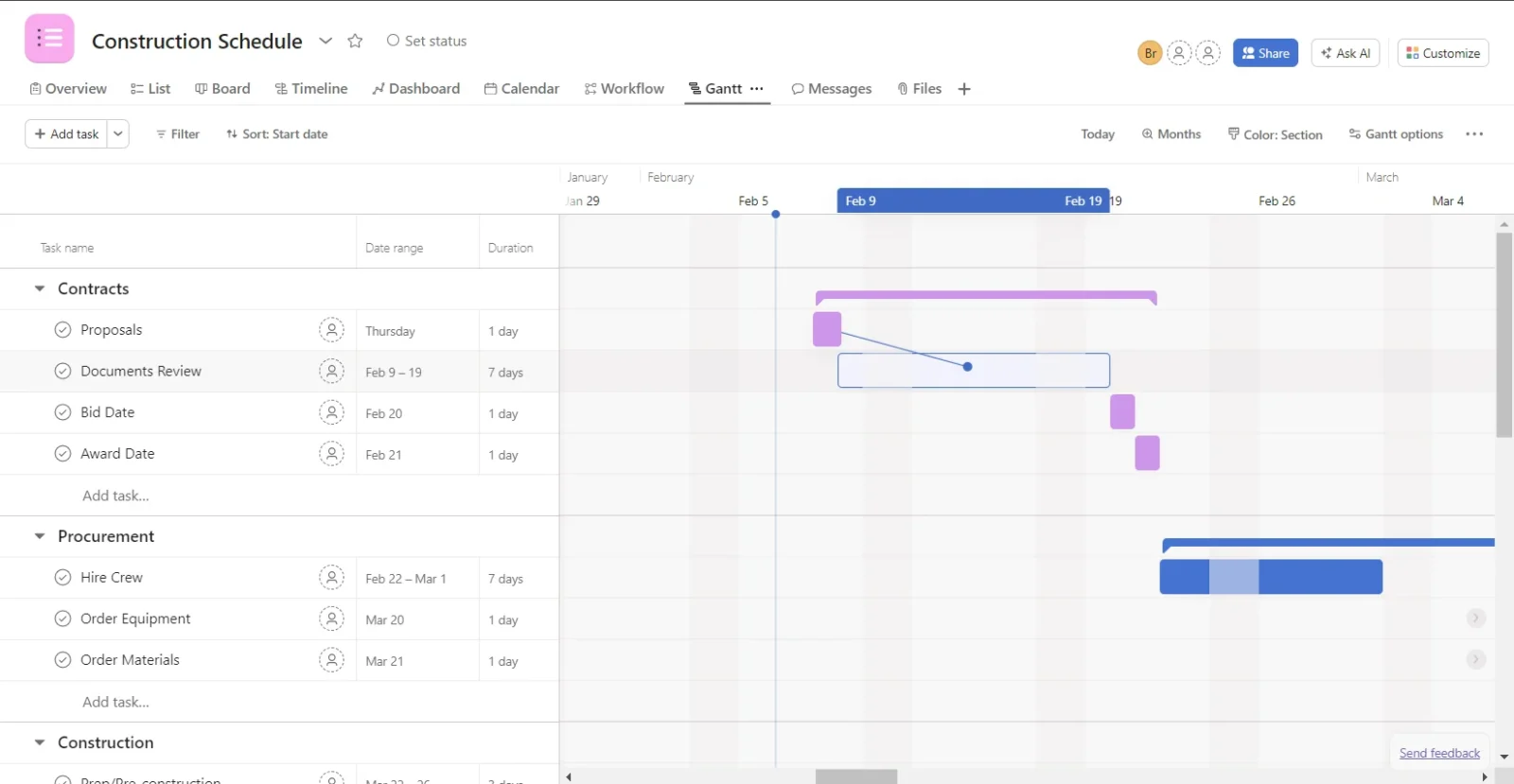This screenshot has width=1514, height=784.
Task: Mark Documents Review task complete
Action: tap(62, 371)
